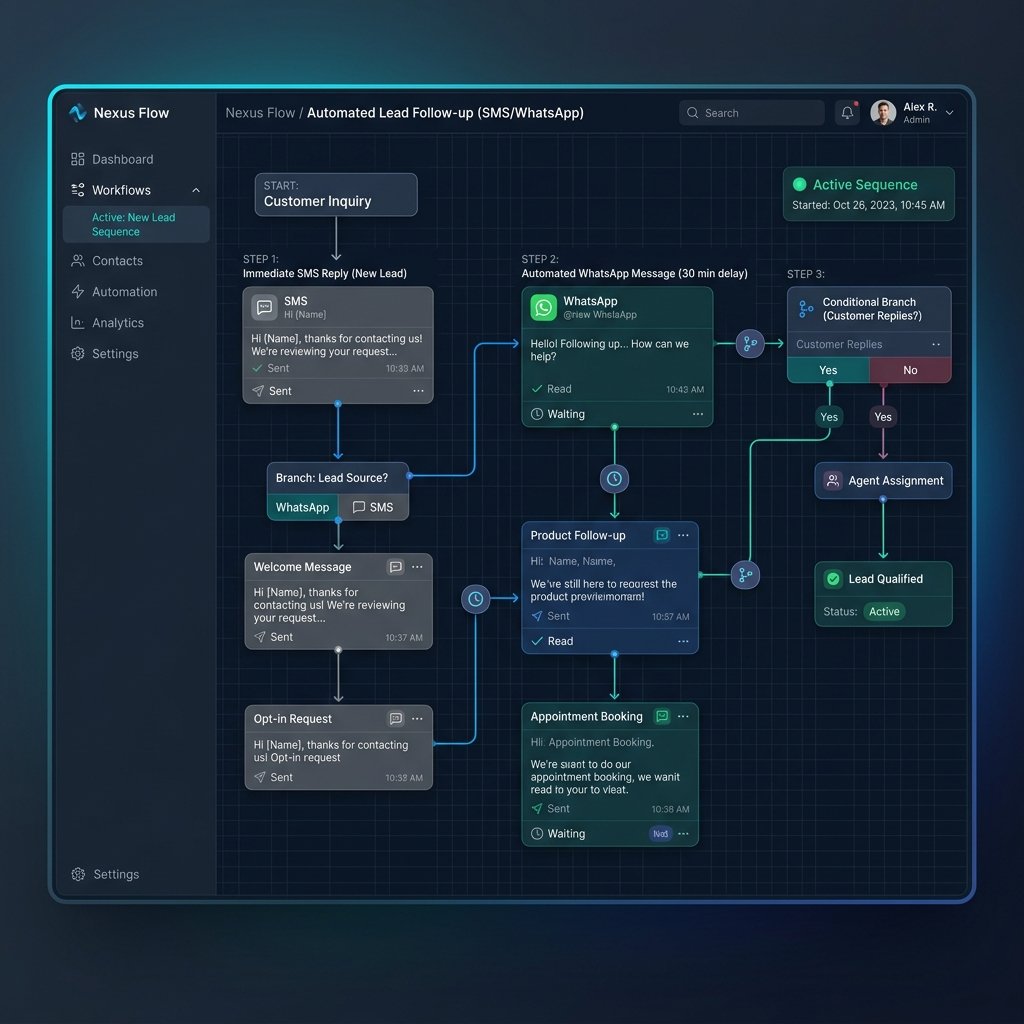Open the Alex R. account dropdown
Screen dimensions: 1024x1024
pyautogui.click(x=949, y=113)
